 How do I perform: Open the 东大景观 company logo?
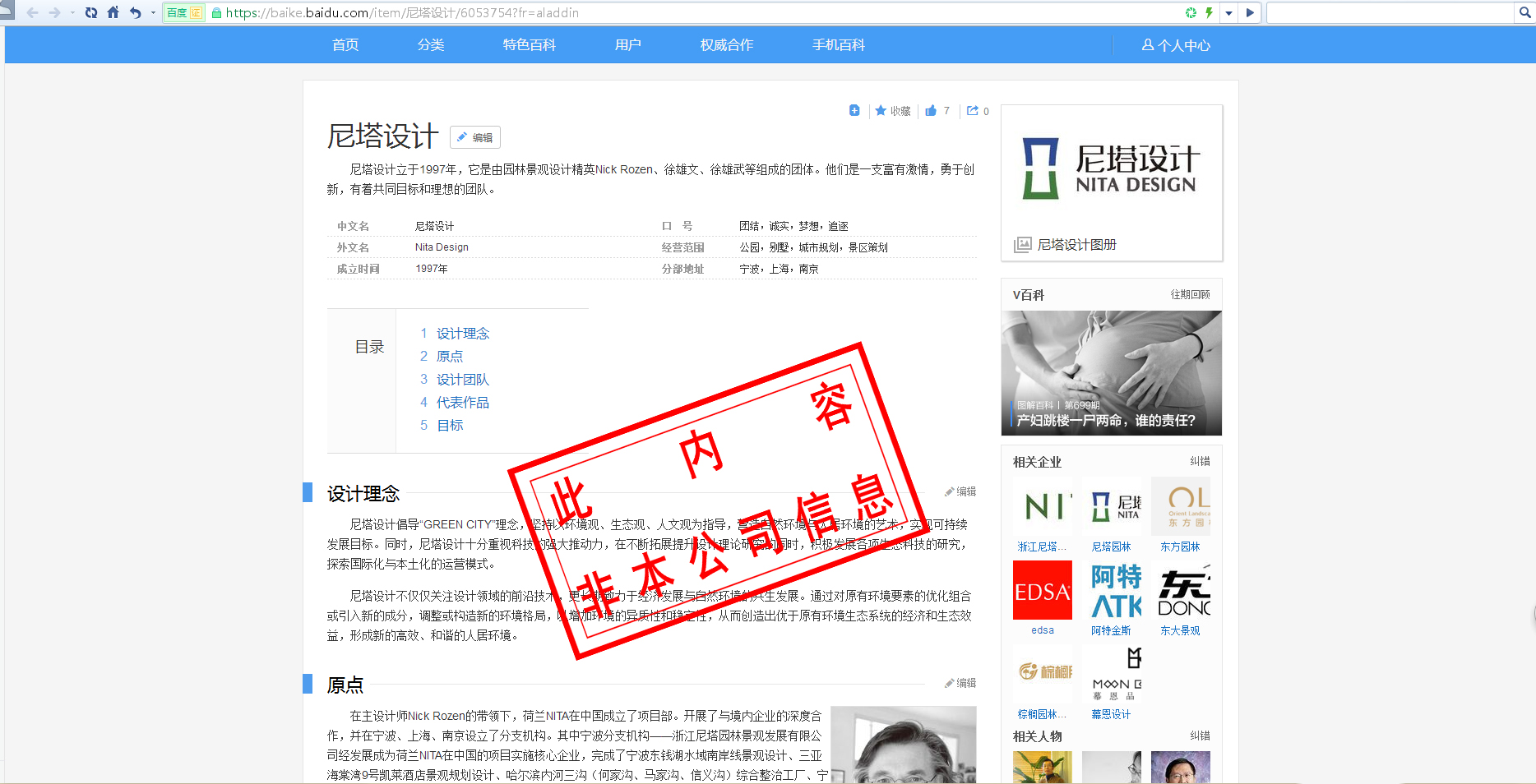[x=1180, y=590]
